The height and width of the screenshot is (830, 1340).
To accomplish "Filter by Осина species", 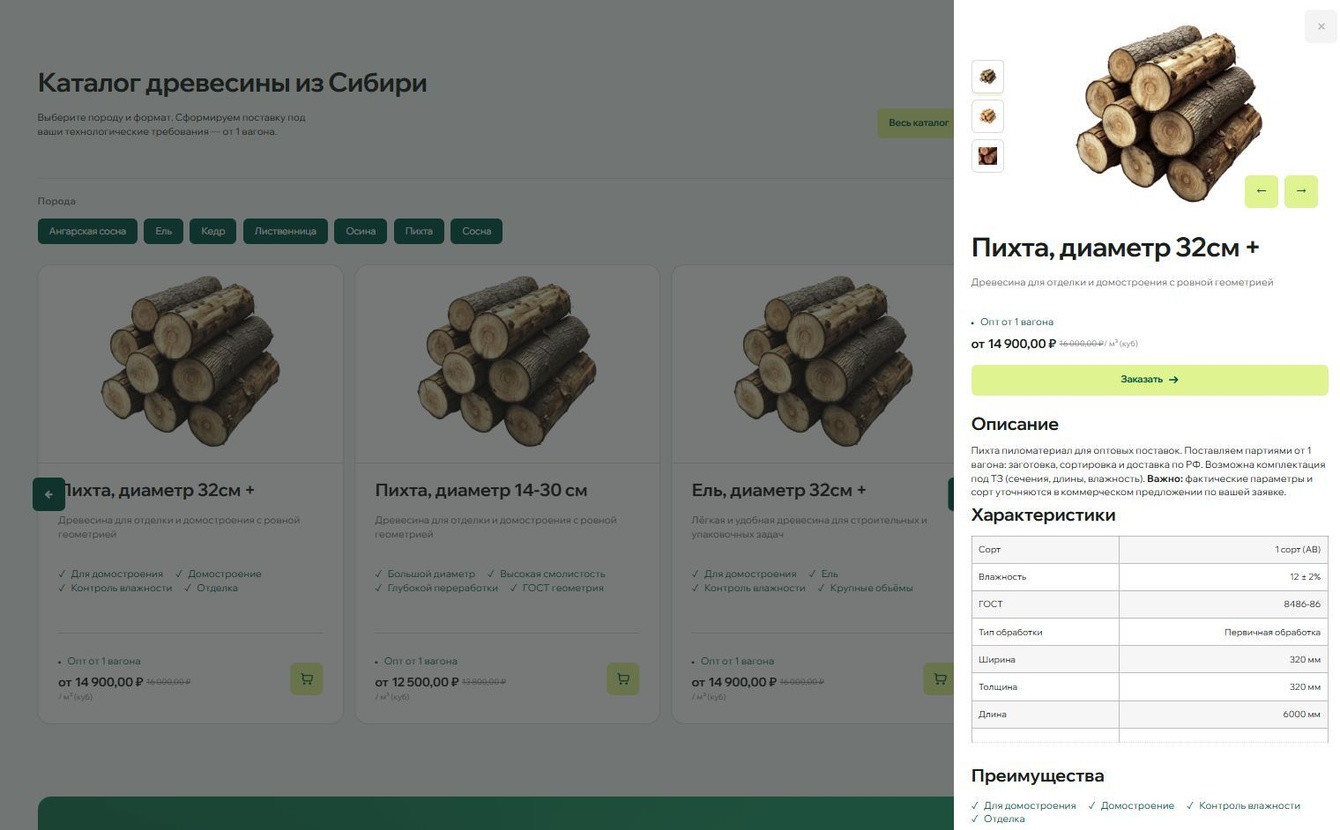I will click(361, 231).
